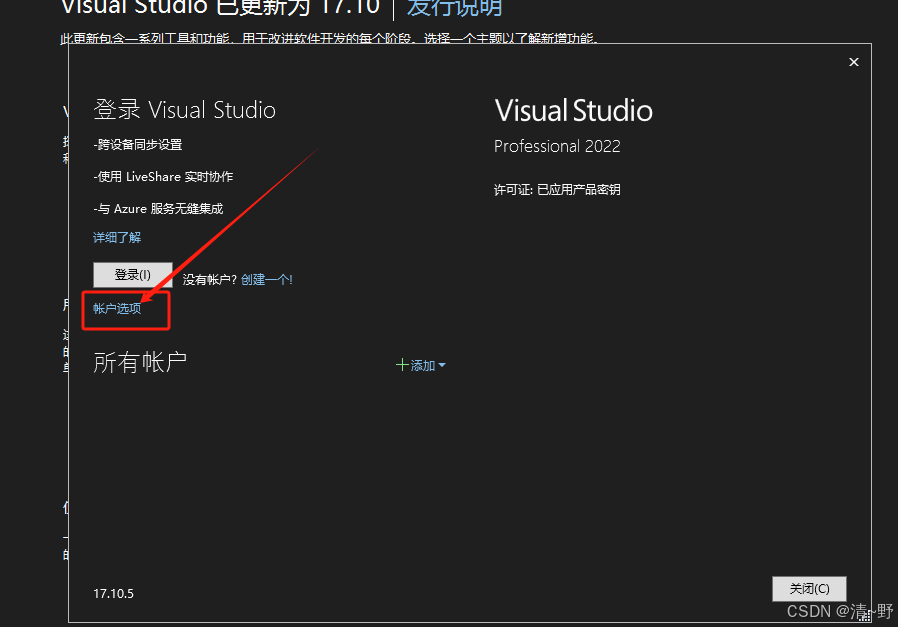The height and width of the screenshot is (627, 898).
Task: Click the 所有帐户 heading
Action: (x=140, y=362)
